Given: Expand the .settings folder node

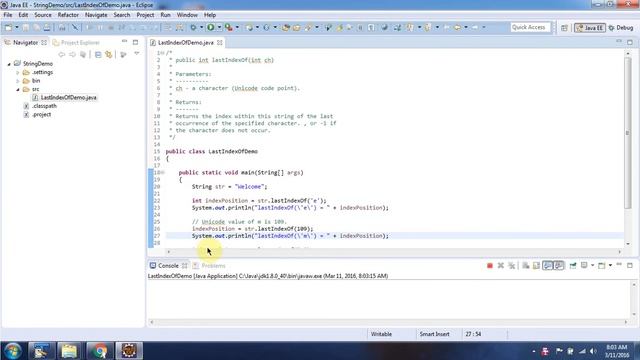Looking at the screenshot, I should pyautogui.click(x=18, y=72).
